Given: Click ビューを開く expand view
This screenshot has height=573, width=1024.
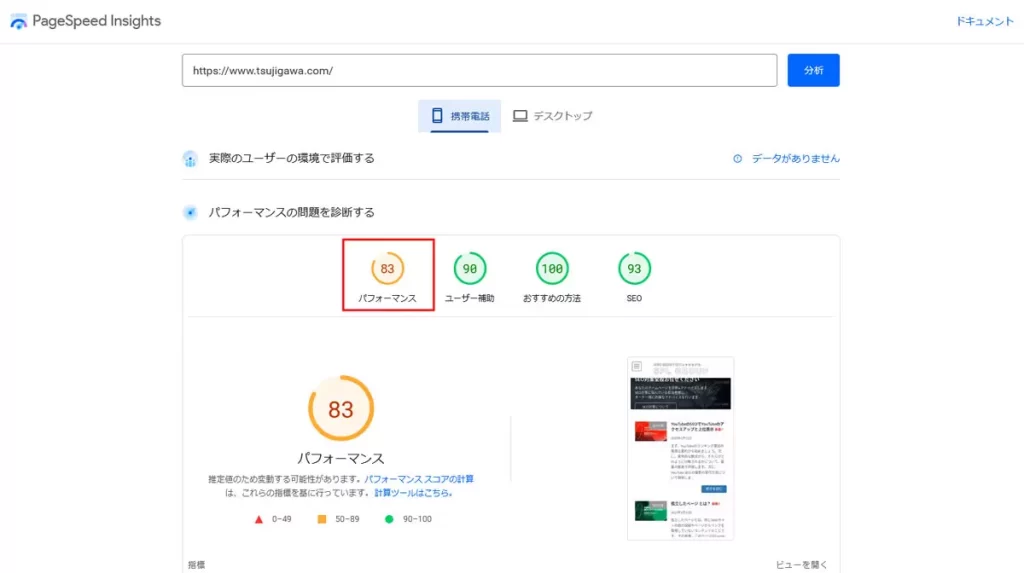Looking at the screenshot, I should pyautogui.click(x=801, y=565).
